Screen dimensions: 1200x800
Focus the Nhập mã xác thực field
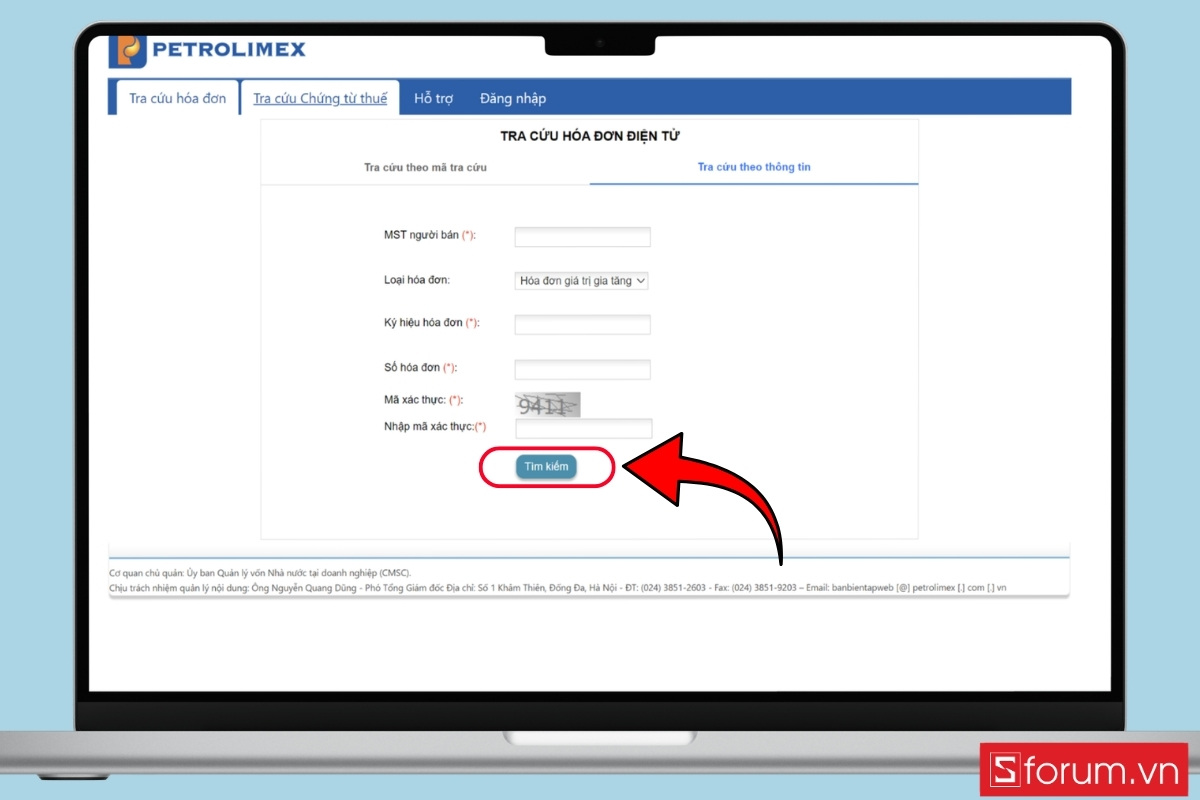click(583, 428)
